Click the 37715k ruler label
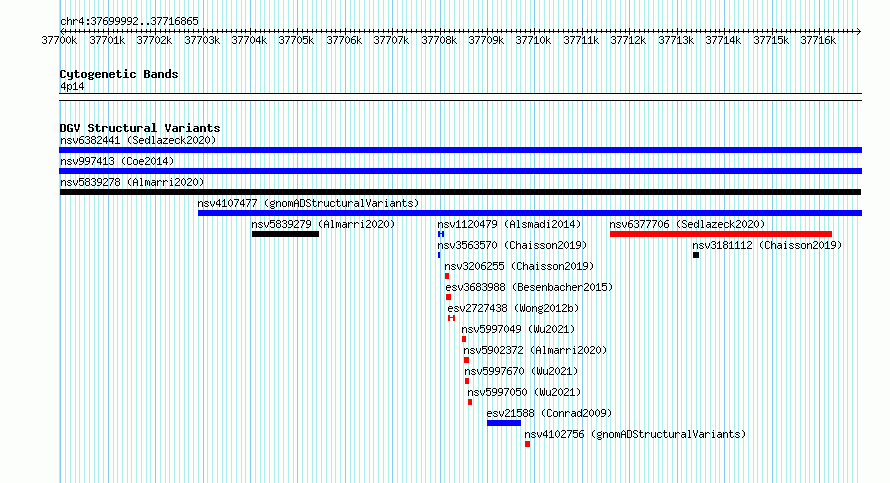This screenshot has width=890, height=483. click(771, 40)
